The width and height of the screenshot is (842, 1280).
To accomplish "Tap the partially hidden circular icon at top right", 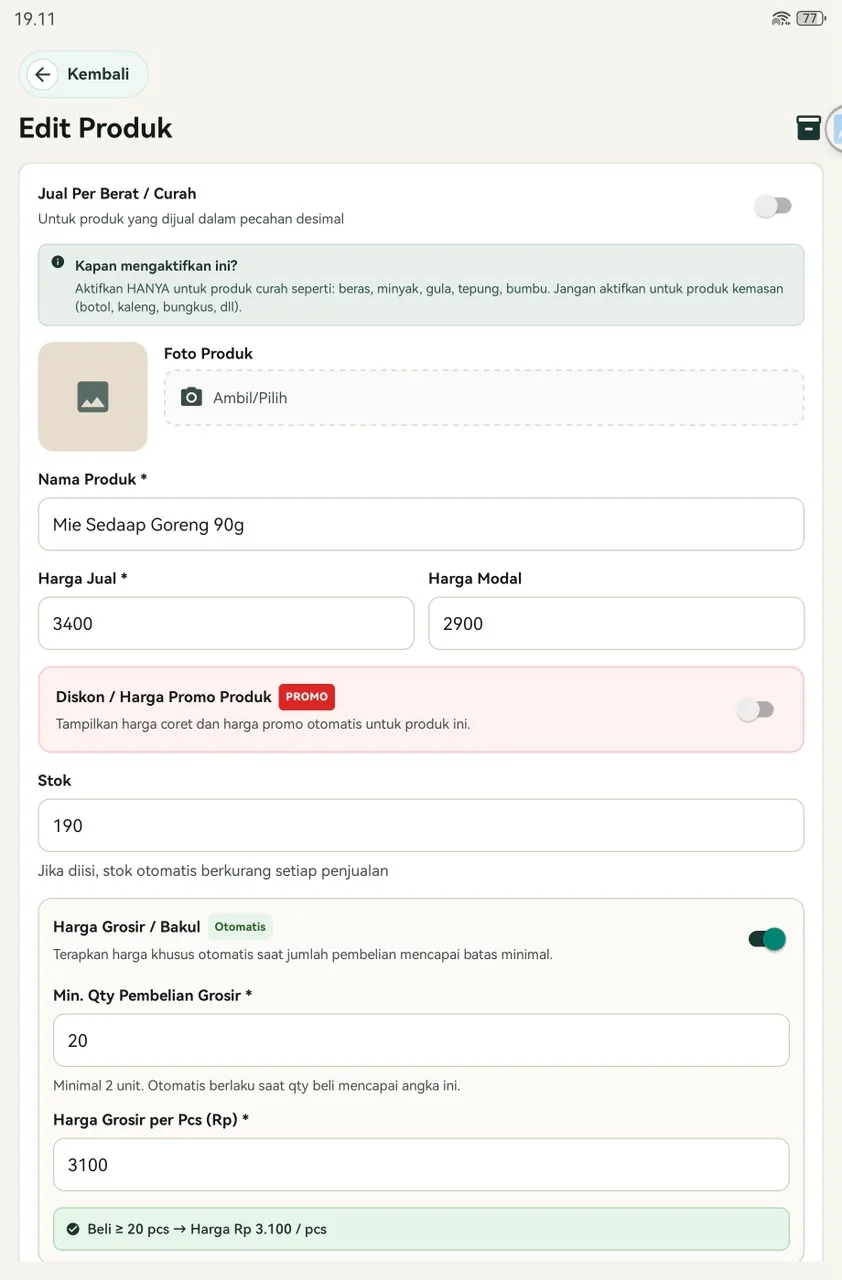I will pyautogui.click(x=835, y=129).
